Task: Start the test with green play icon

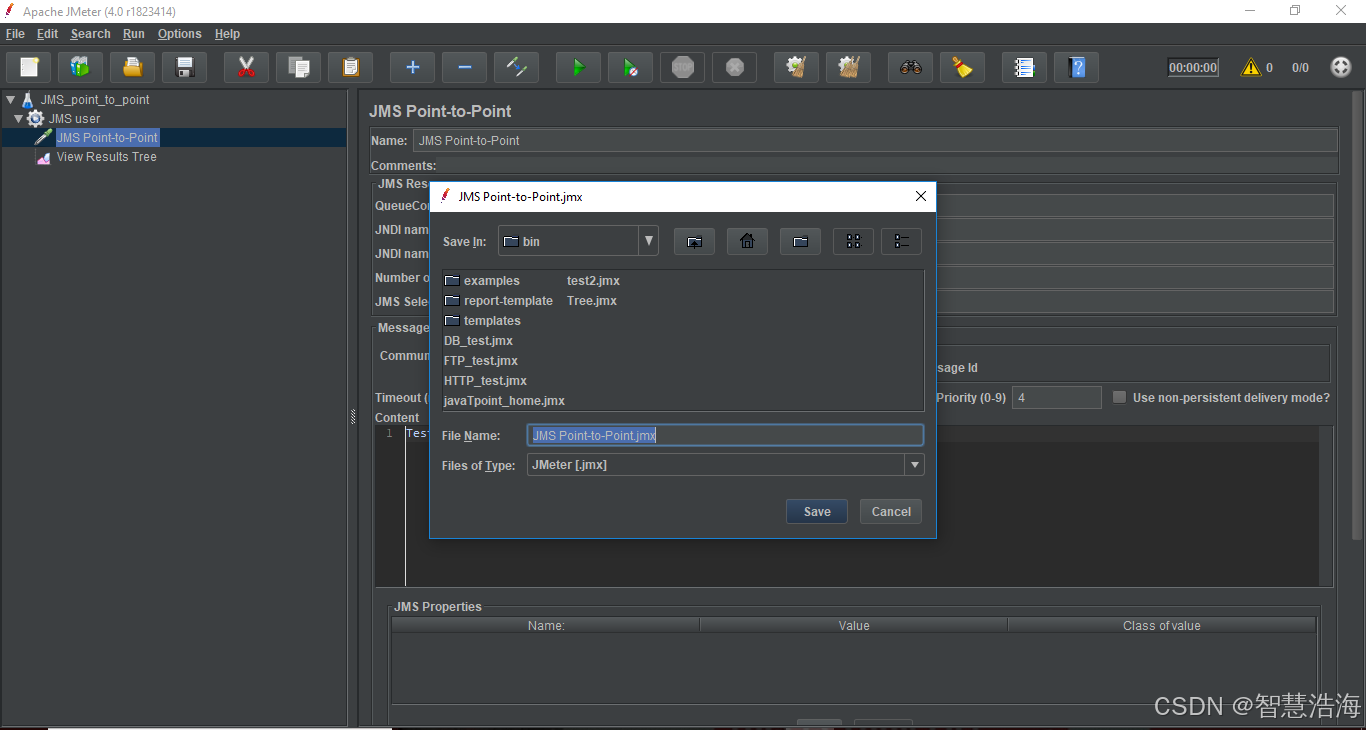Action: [578, 67]
